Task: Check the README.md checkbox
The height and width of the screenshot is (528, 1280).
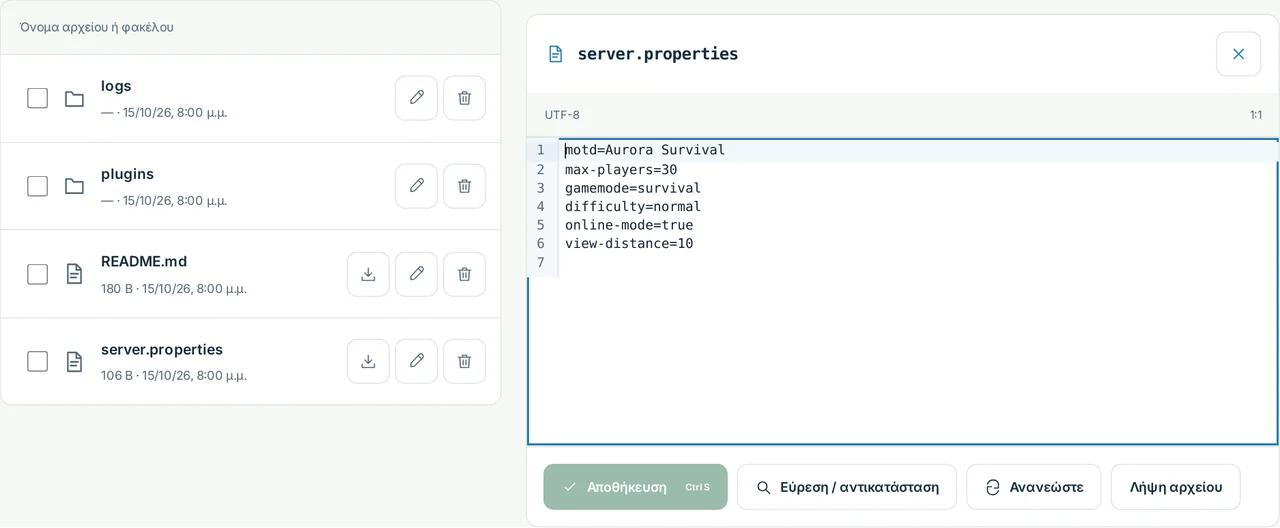Action: point(37,274)
